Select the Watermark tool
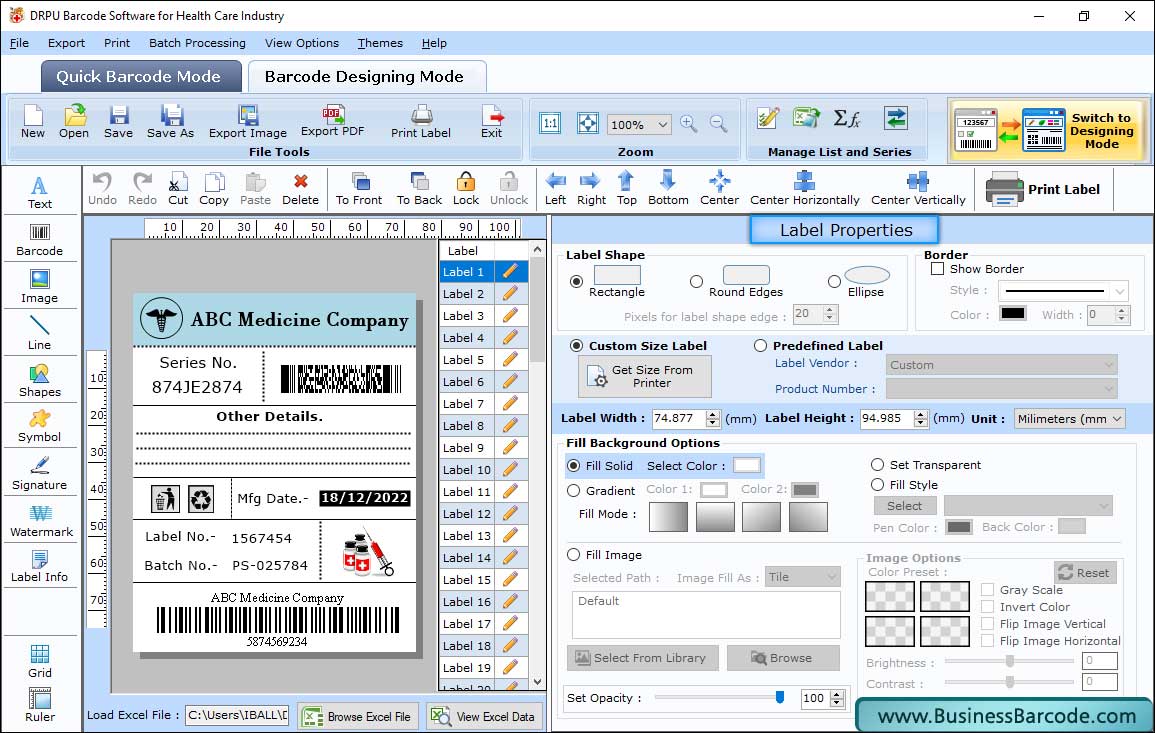This screenshot has height=733, width=1155. (40, 521)
